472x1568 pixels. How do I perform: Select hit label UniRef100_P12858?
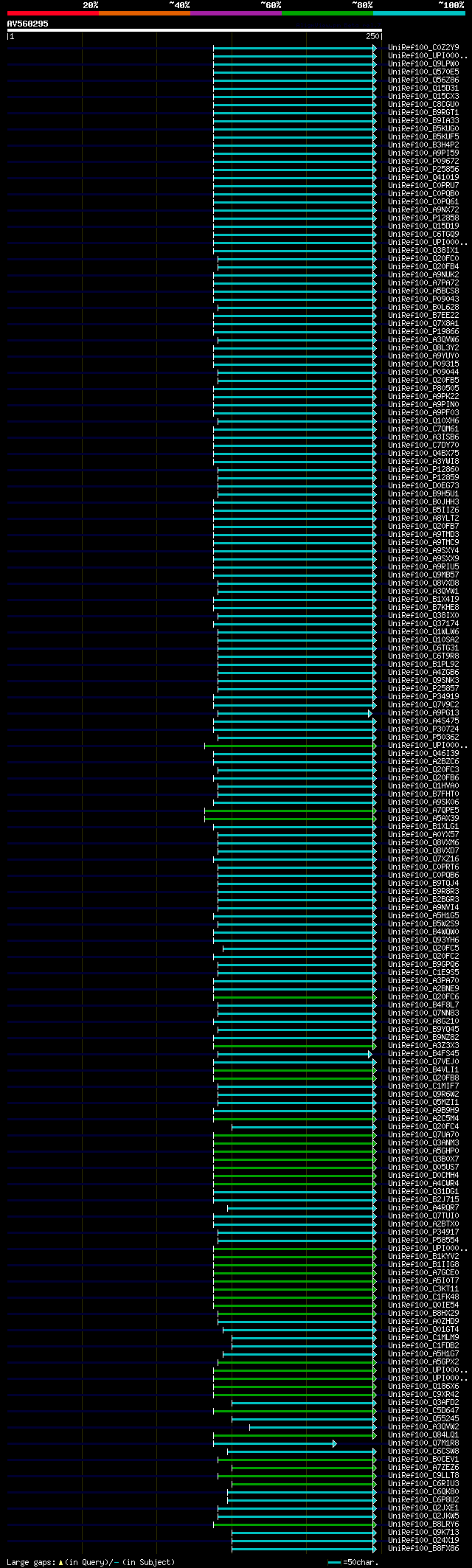(423, 218)
